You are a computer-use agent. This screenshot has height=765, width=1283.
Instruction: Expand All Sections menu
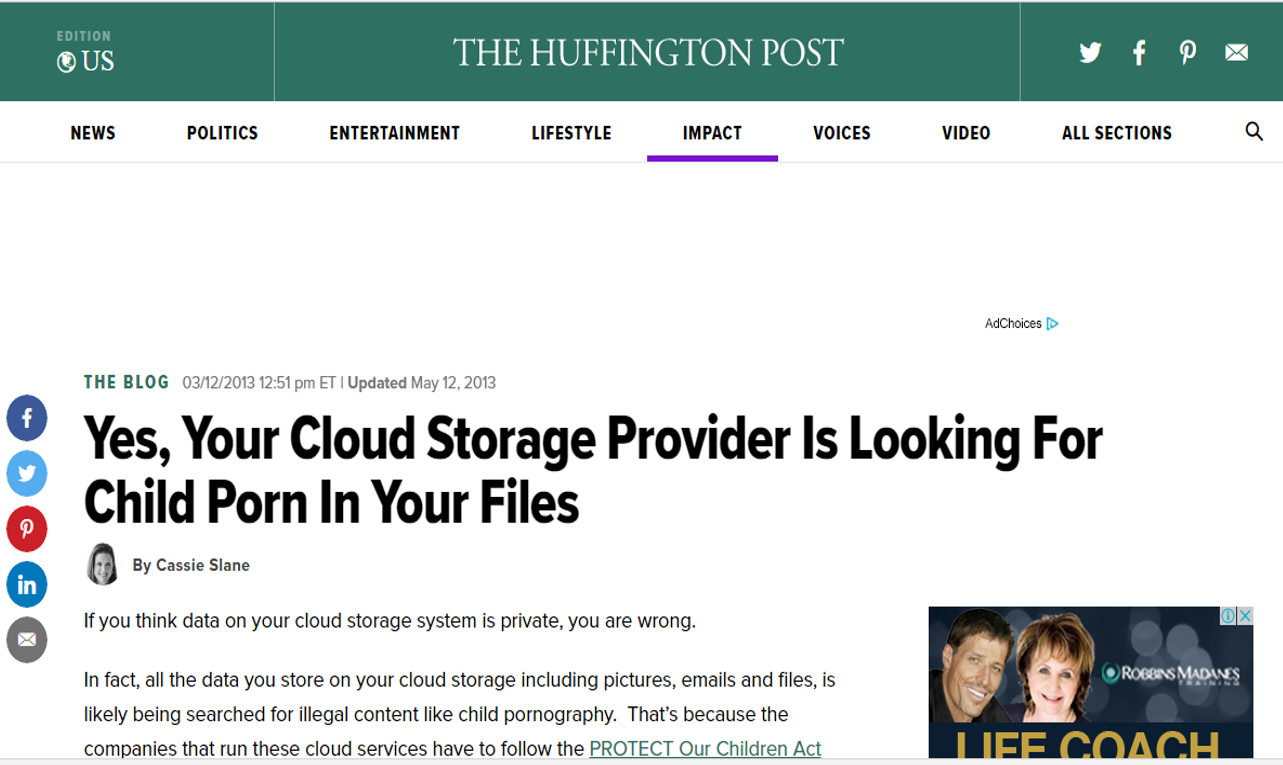(1117, 133)
